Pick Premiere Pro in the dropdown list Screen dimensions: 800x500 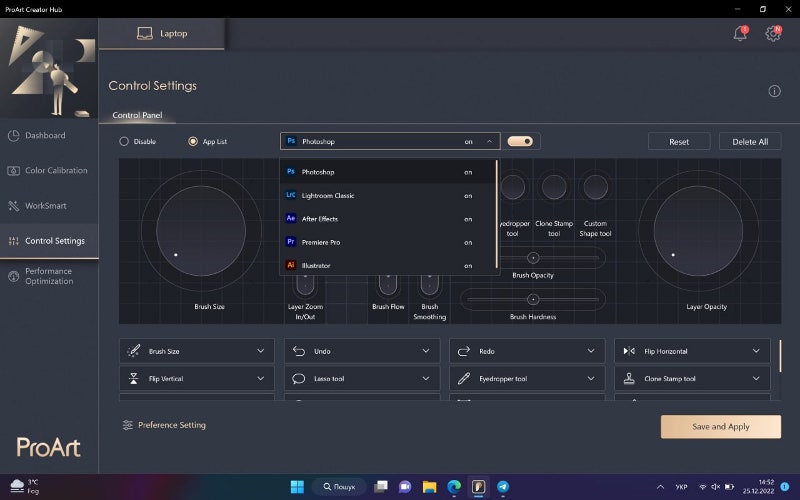(388, 242)
